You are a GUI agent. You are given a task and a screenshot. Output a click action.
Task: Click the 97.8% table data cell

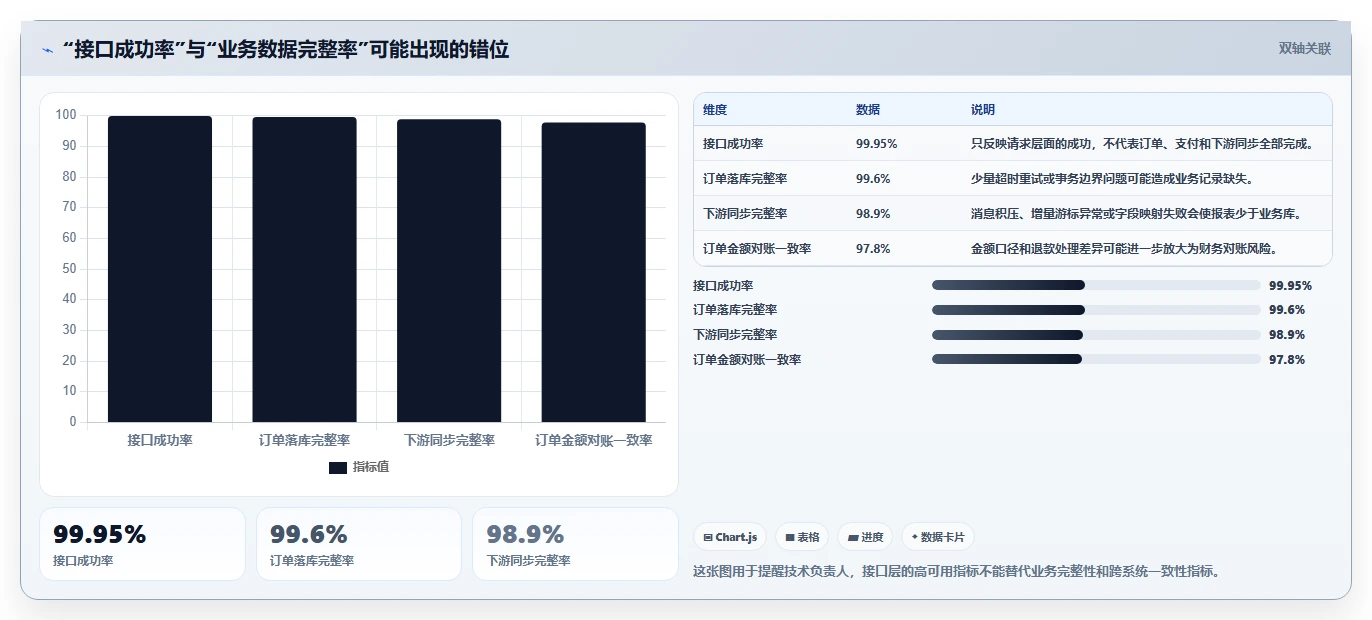click(x=873, y=249)
